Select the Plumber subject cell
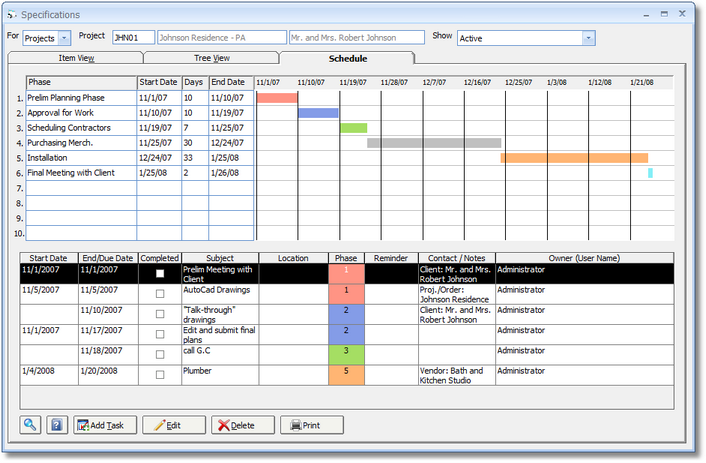Image resolution: width=706 pixels, height=463 pixels. 220,375
